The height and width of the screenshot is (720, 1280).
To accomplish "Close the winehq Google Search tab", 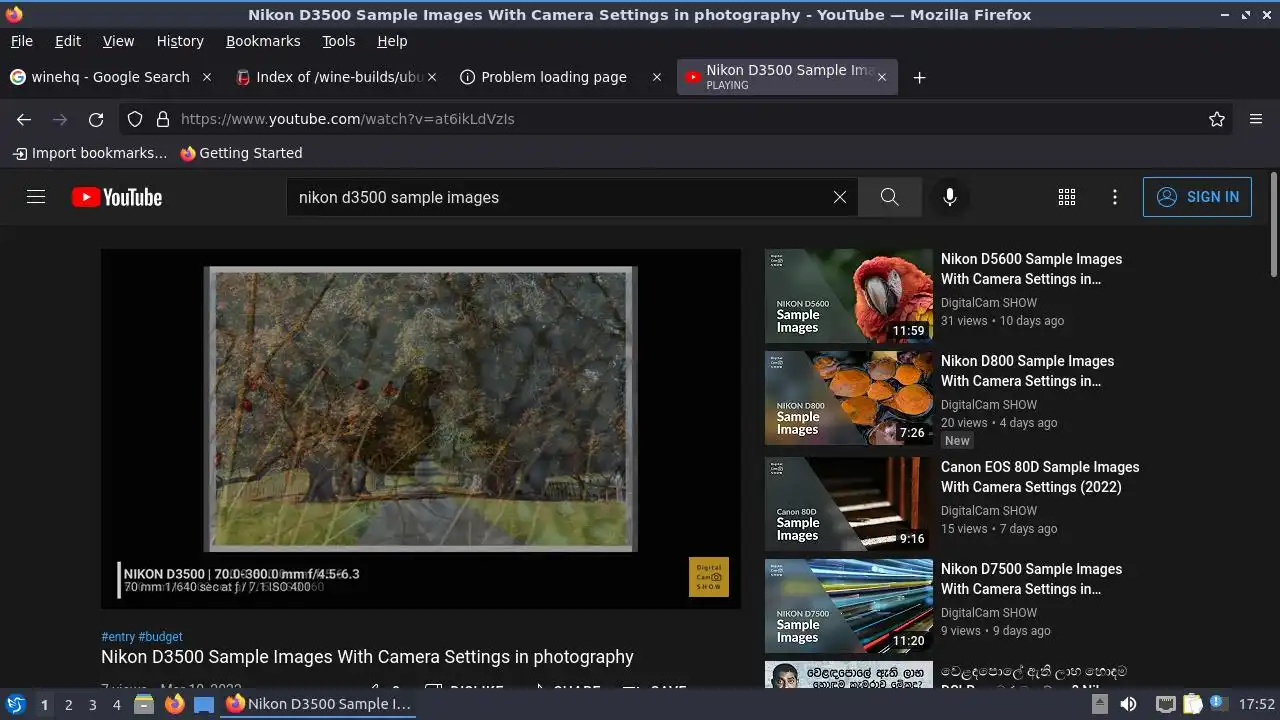I will [x=207, y=77].
